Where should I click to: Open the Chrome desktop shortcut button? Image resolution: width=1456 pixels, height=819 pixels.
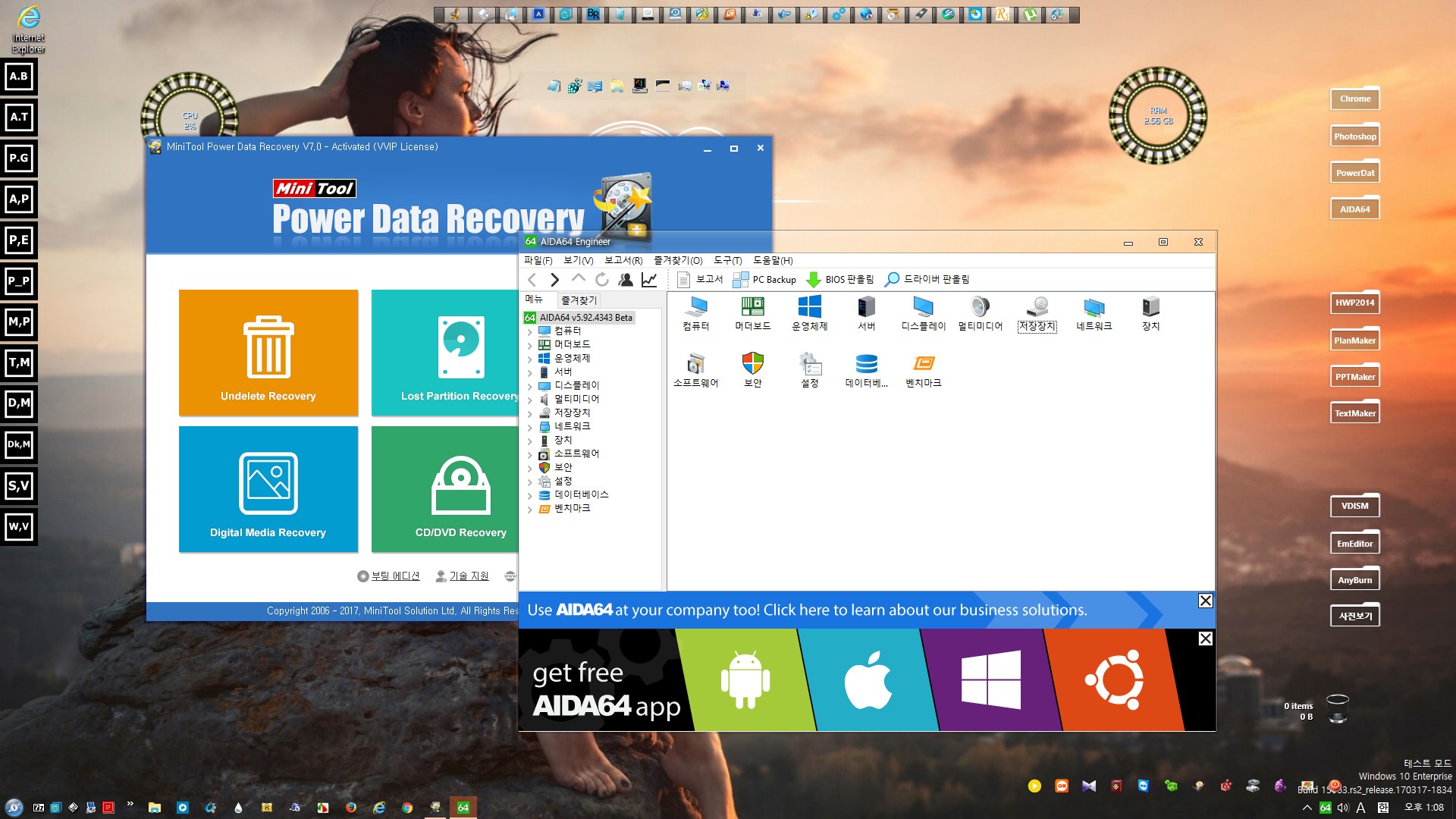click(1354, 99)
